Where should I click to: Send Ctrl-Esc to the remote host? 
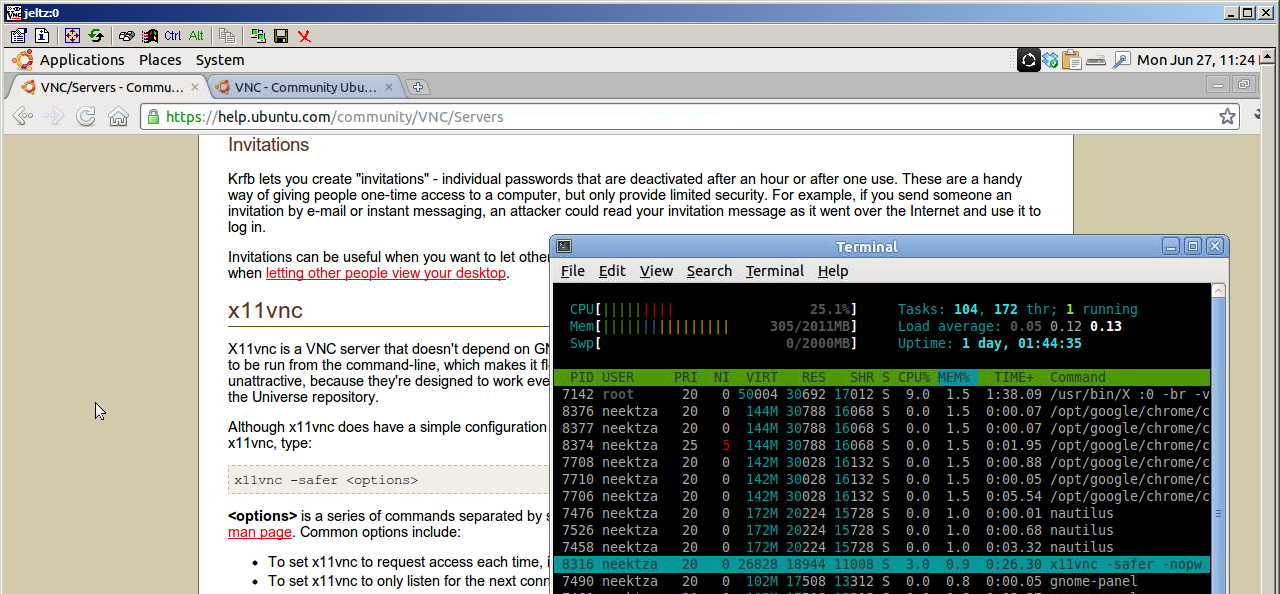pos(150,35)
